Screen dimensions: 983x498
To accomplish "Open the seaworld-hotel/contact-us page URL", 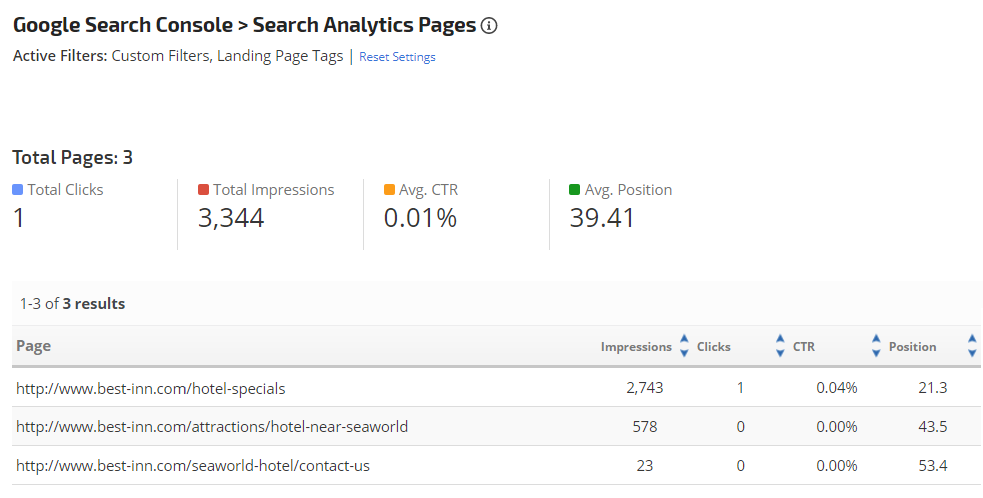I will (x=192, y=466).
